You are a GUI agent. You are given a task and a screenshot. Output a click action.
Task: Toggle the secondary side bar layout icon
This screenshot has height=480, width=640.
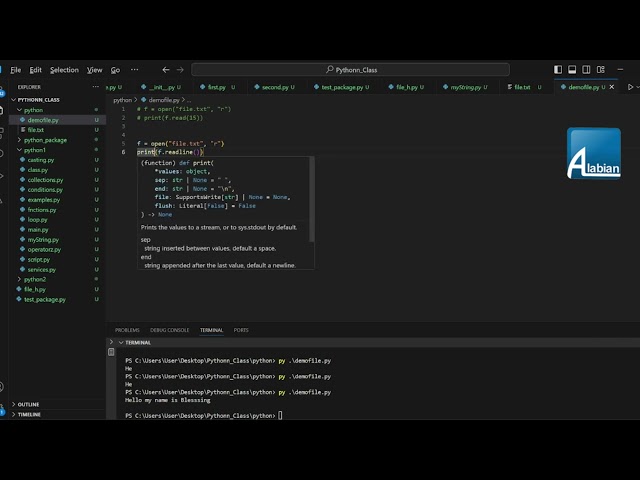586,69
